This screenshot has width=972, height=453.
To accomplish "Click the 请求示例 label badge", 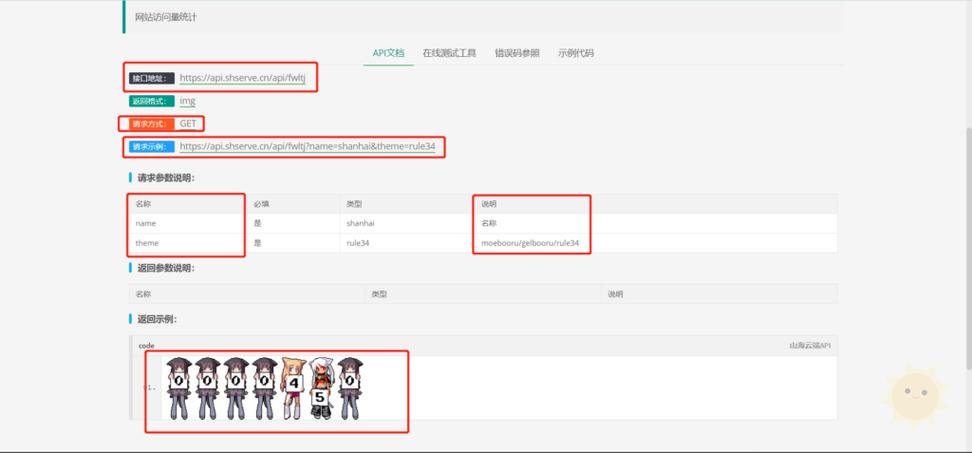I will click(x=152, y=147).
